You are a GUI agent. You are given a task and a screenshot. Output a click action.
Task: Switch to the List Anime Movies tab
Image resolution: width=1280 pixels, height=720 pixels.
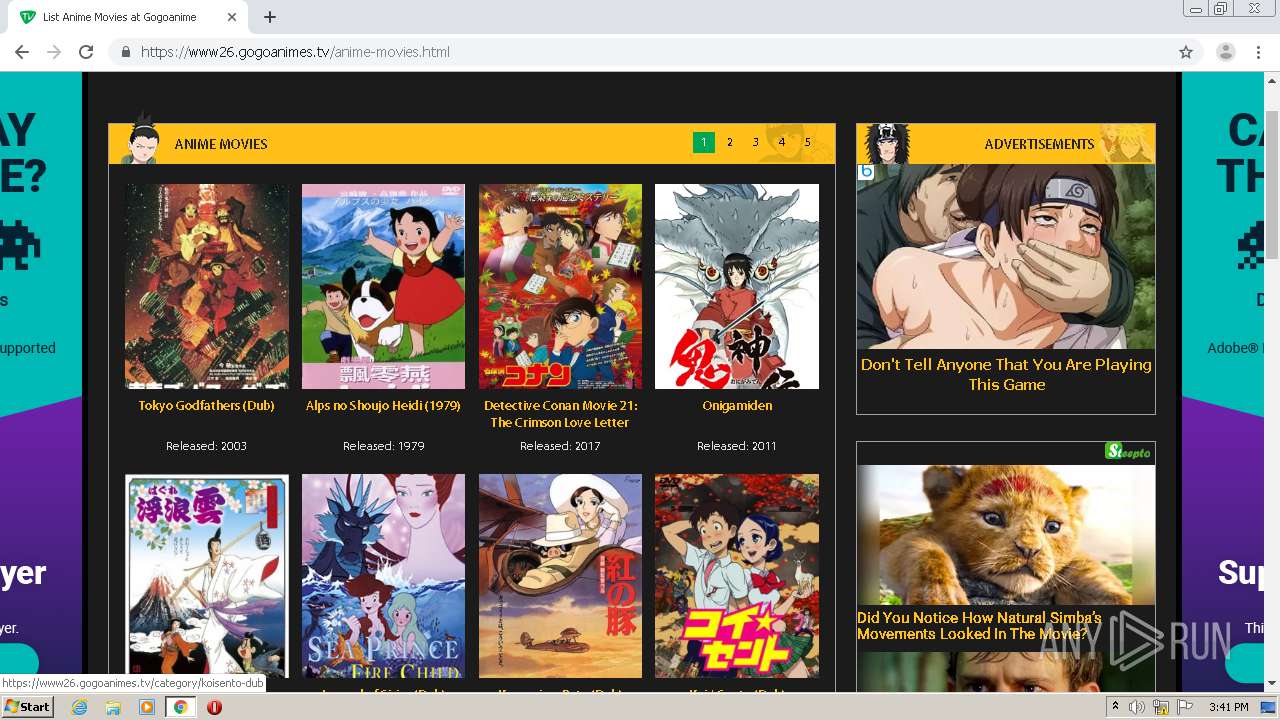point(128,17)
